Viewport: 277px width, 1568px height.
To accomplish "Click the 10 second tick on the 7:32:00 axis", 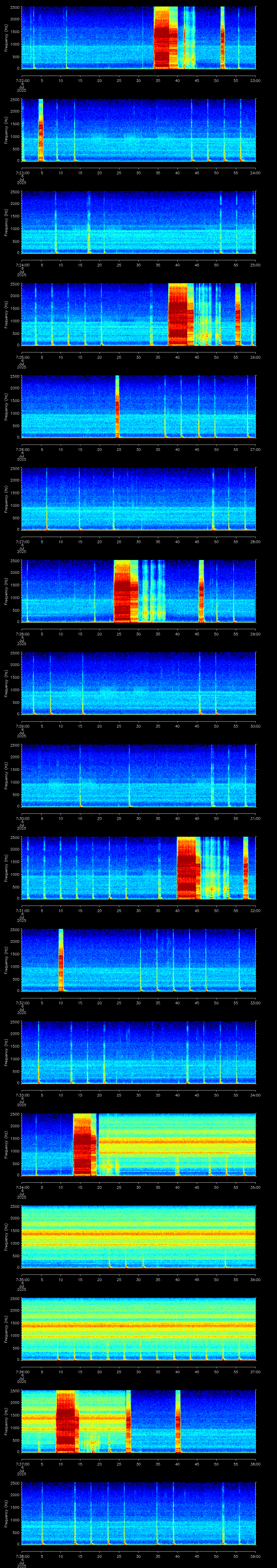I will (x=60, y=1003).
